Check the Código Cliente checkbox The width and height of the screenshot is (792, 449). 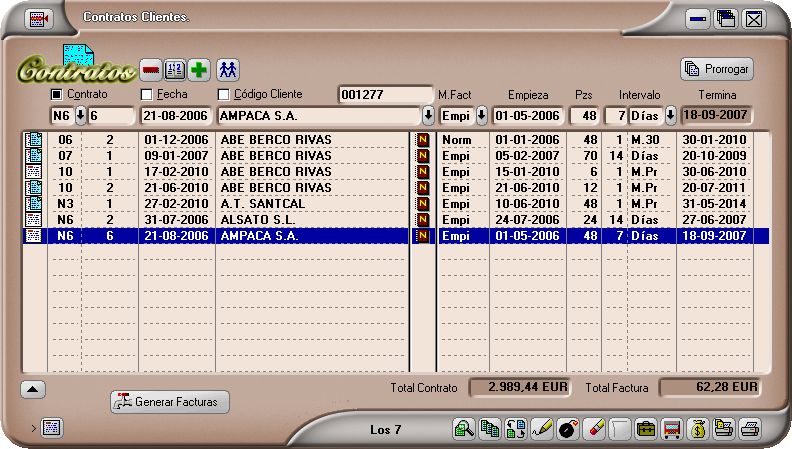[224, 95]
